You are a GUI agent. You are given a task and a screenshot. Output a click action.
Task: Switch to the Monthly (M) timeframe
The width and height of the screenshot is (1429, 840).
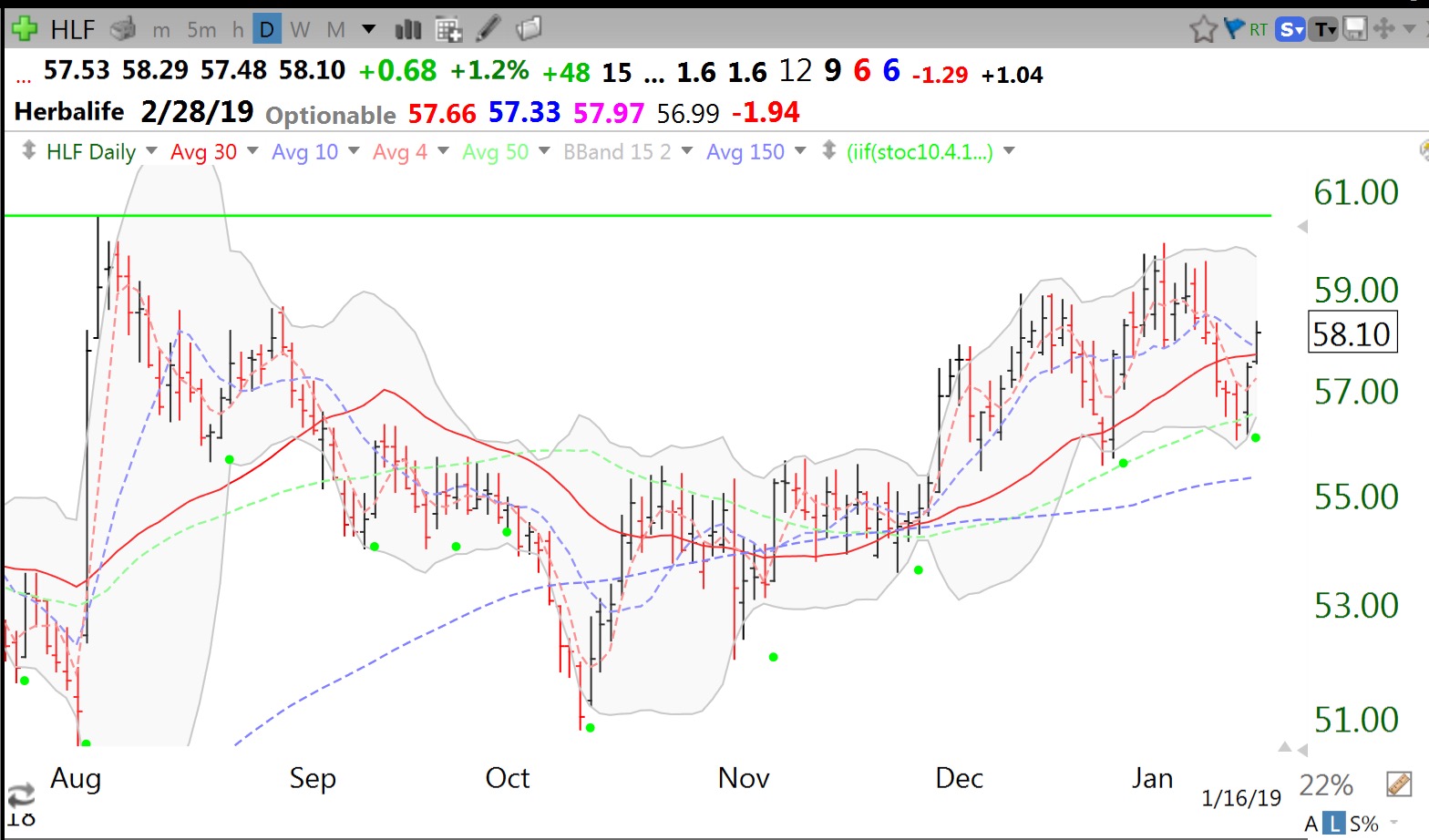(335, 30)
